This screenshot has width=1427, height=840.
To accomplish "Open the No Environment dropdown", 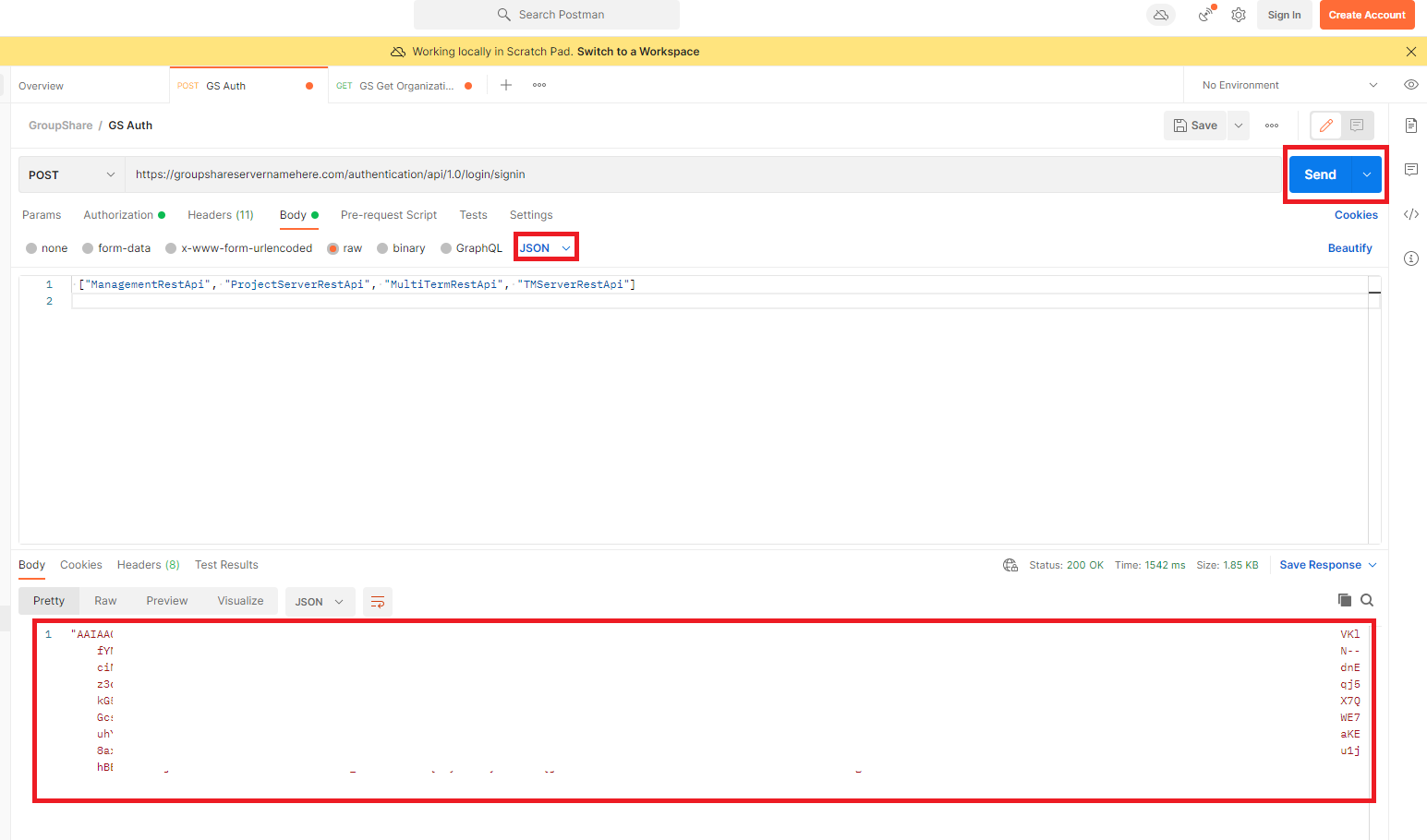I will pos(1289,85).
